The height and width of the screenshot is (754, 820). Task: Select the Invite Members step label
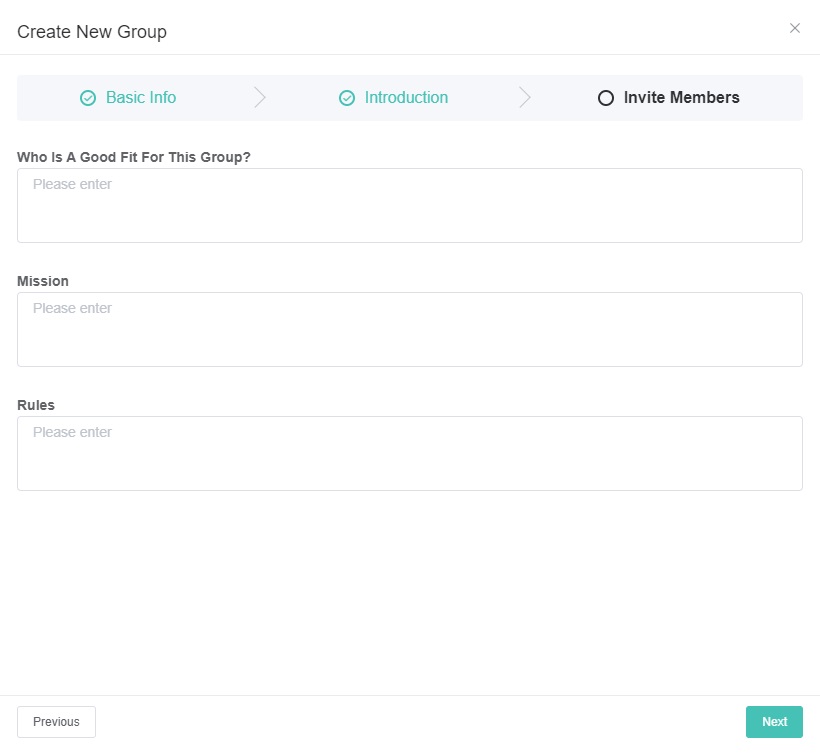tap(681, 98)
